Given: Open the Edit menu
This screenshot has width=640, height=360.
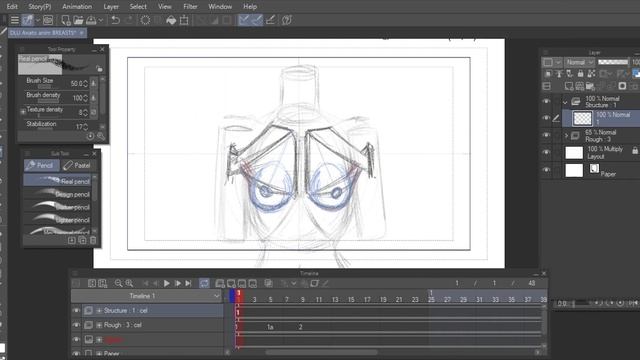Looking at the screenshot, I should pos(12,7).
